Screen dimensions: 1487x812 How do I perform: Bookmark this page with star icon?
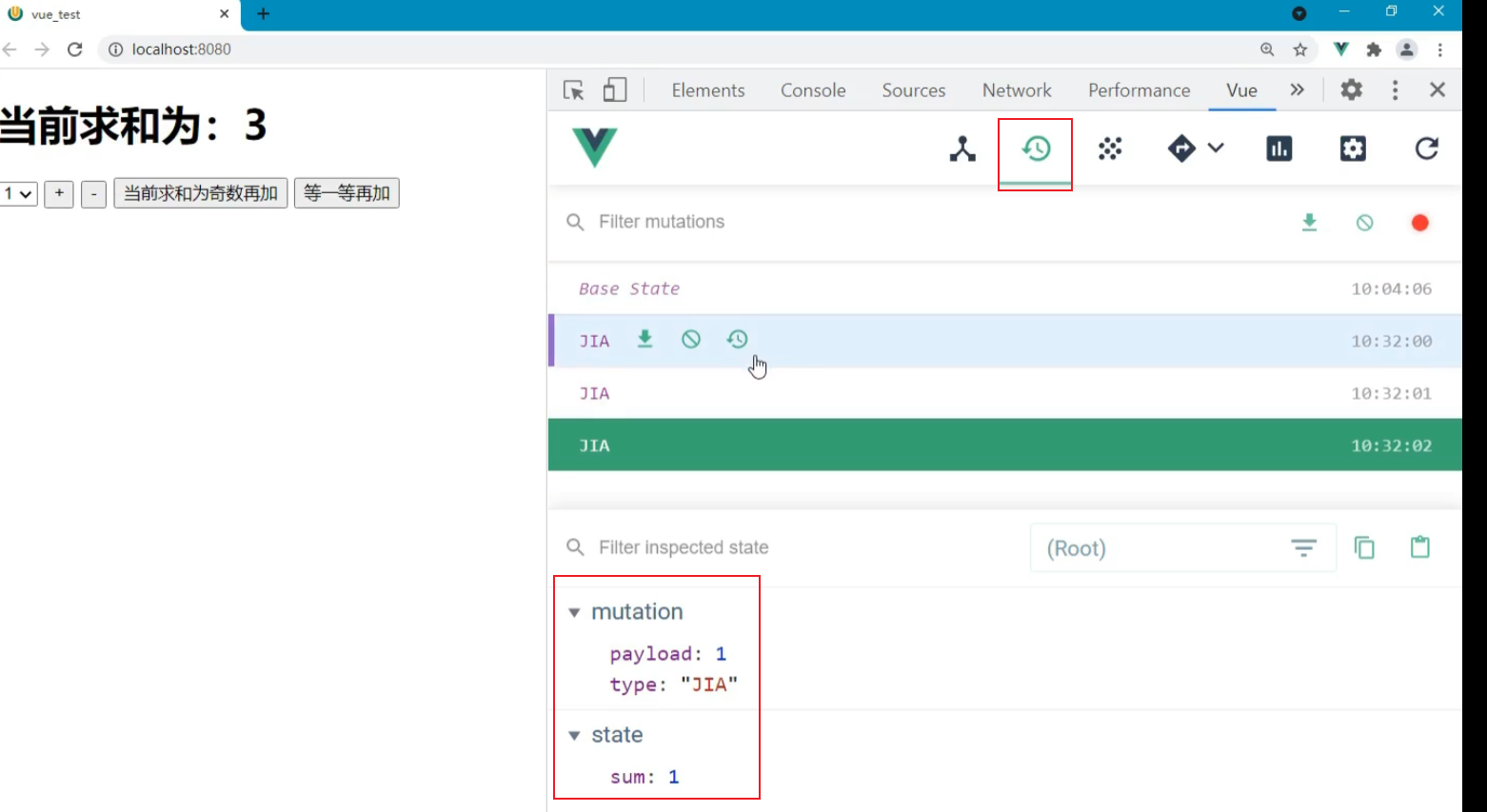pyautogui.click(x=1300, y=50)
